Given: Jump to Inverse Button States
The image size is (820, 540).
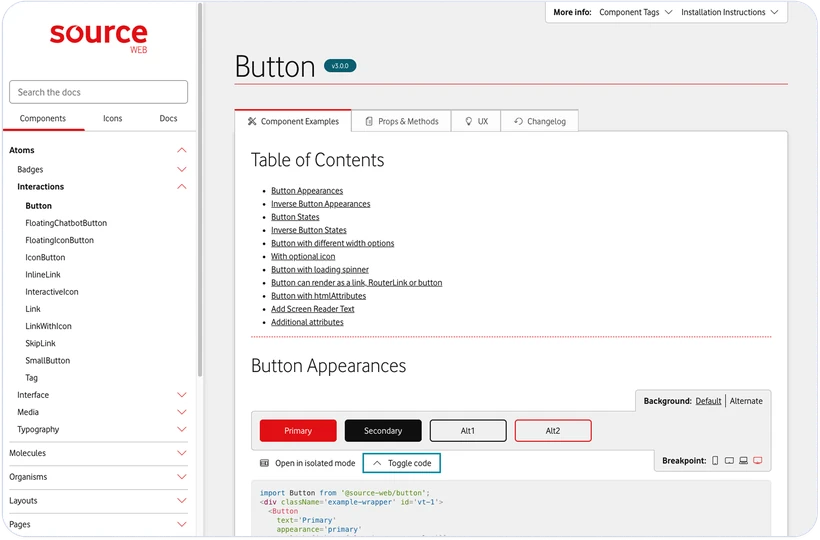Looking at the screenshot, I should click(309, 230).
